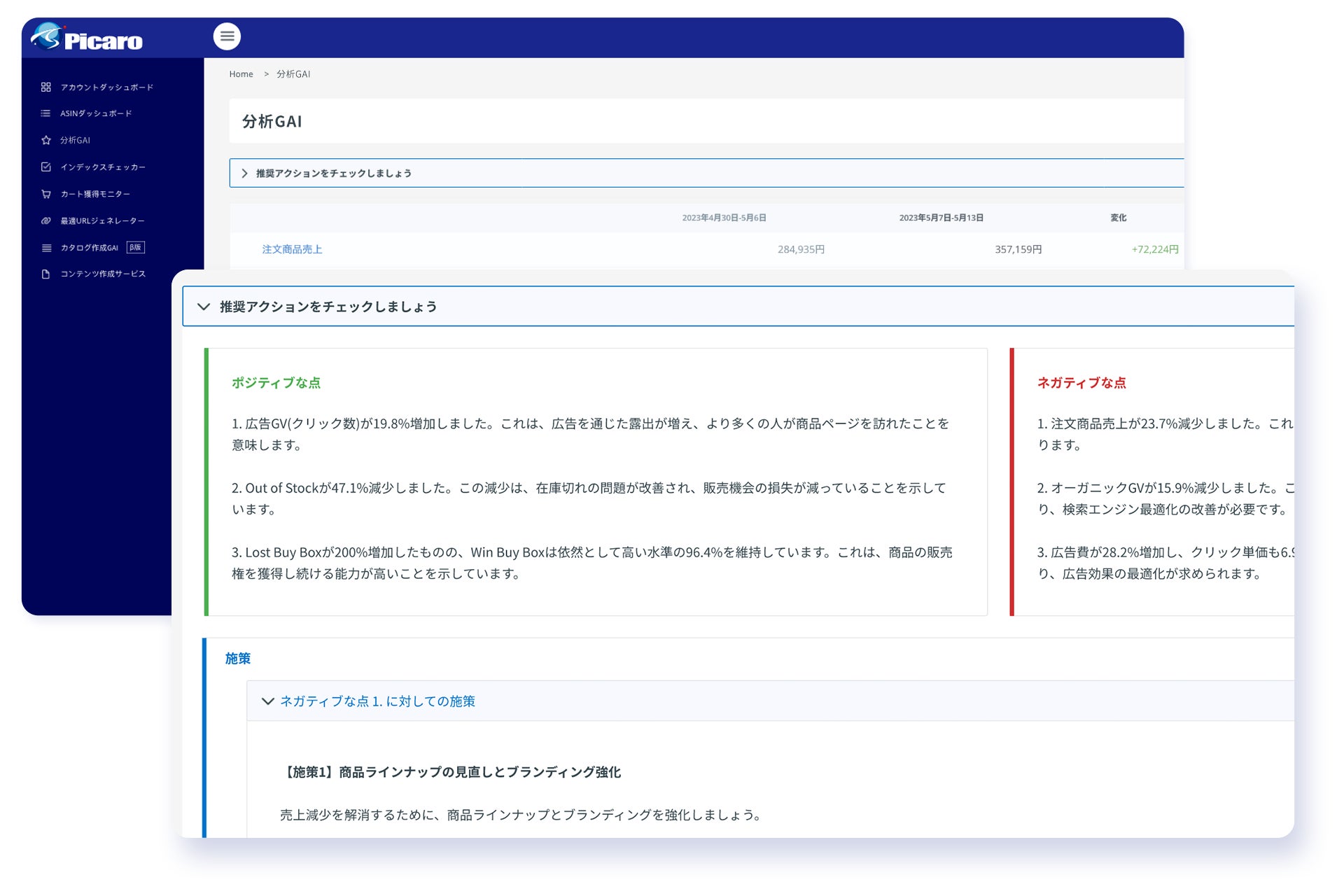Go to Home in breadcrumb
1344x896 pixels.
241,74
